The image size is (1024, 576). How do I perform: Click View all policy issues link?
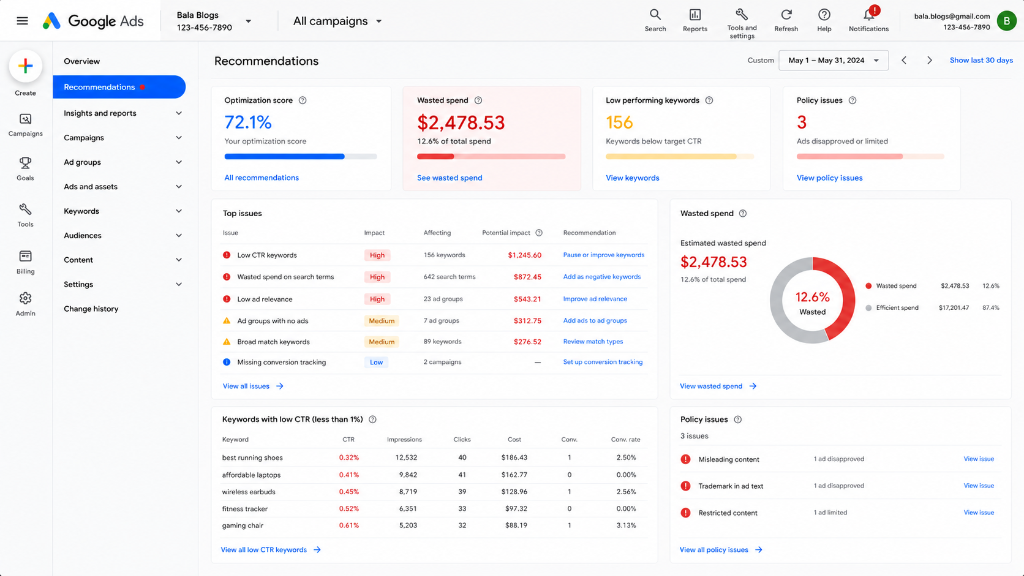[721, 550]
